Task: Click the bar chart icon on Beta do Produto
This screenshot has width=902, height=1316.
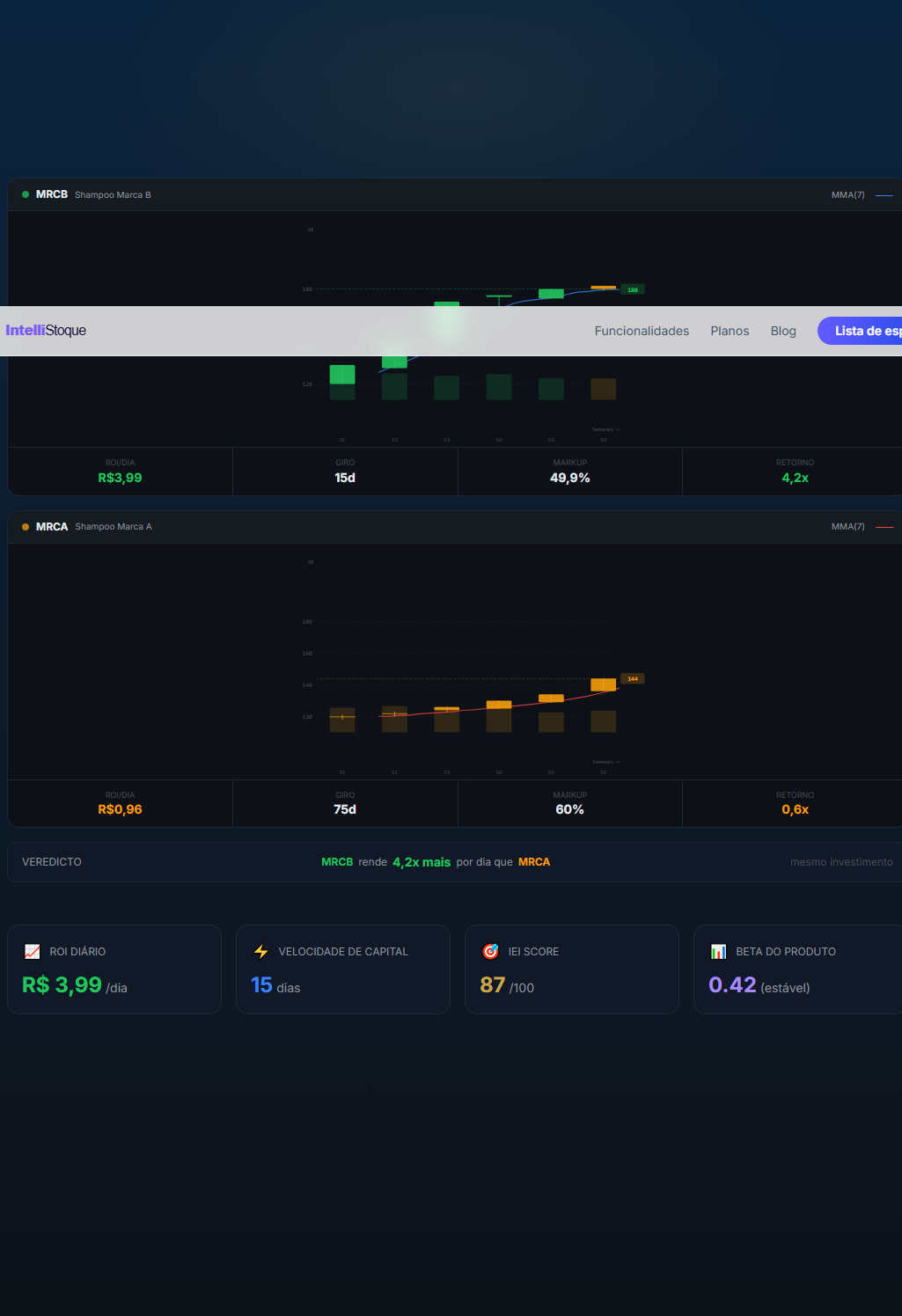Action: pos(719,952)
